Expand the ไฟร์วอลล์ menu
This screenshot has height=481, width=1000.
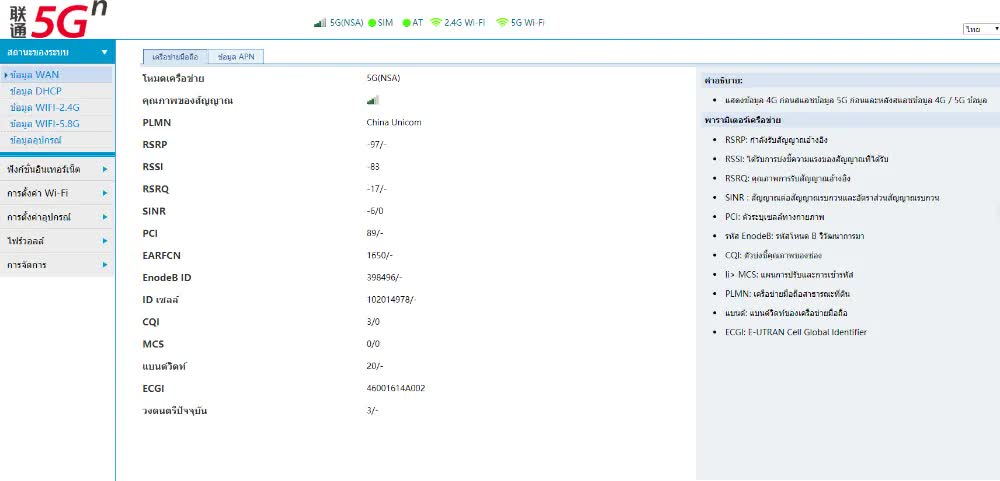pos(57,241)
